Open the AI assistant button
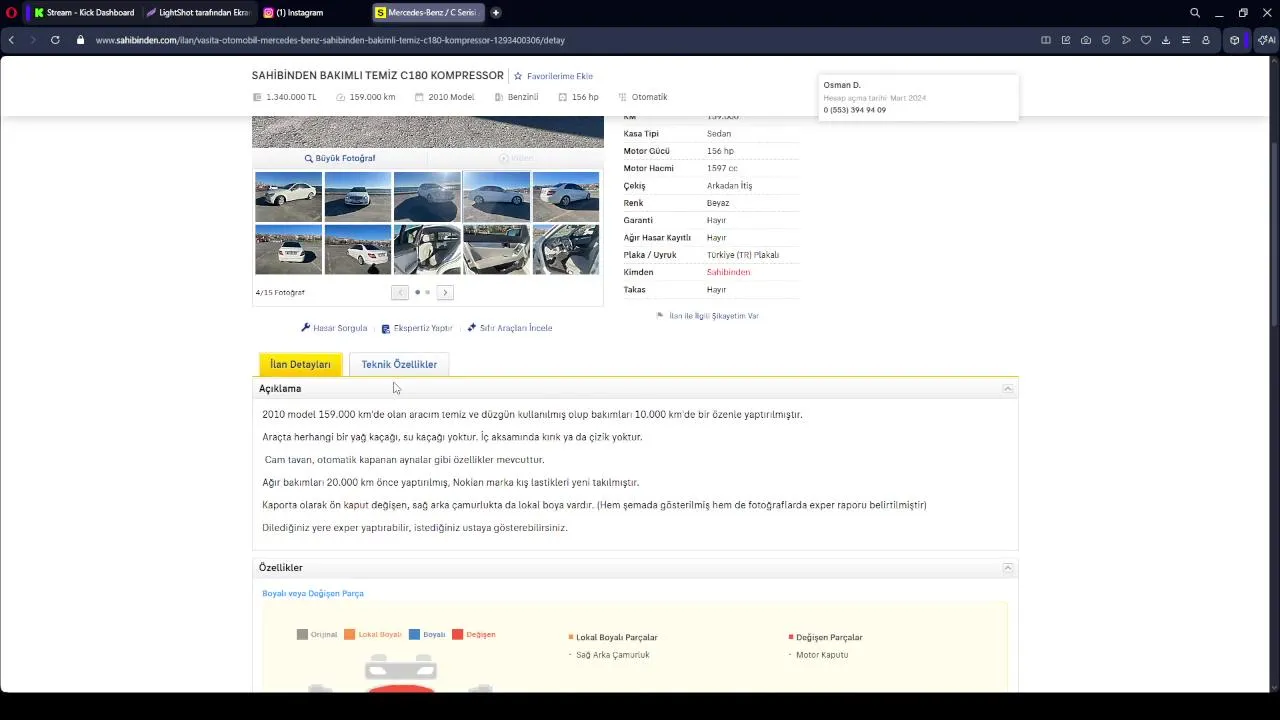The height and width of the screenshot is (720, 1280). tap(1265, 40)
